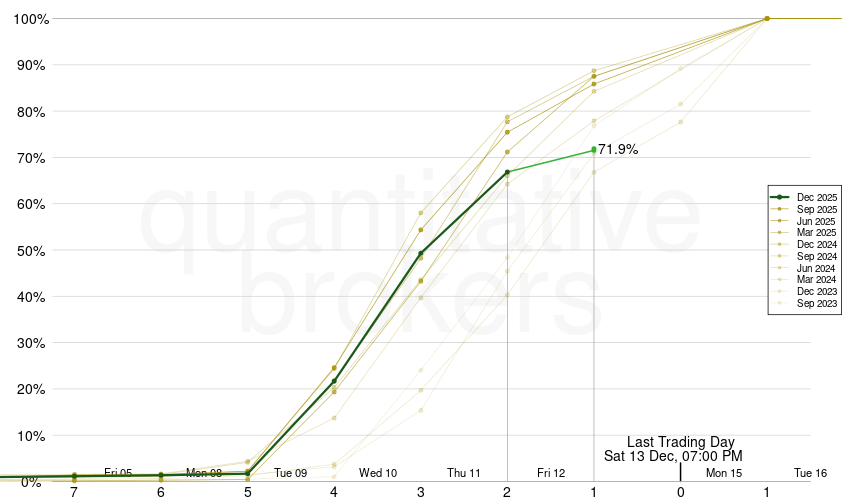
Task: Click the Dec 2025 point above Thu 11
Action: pos(421,254)
